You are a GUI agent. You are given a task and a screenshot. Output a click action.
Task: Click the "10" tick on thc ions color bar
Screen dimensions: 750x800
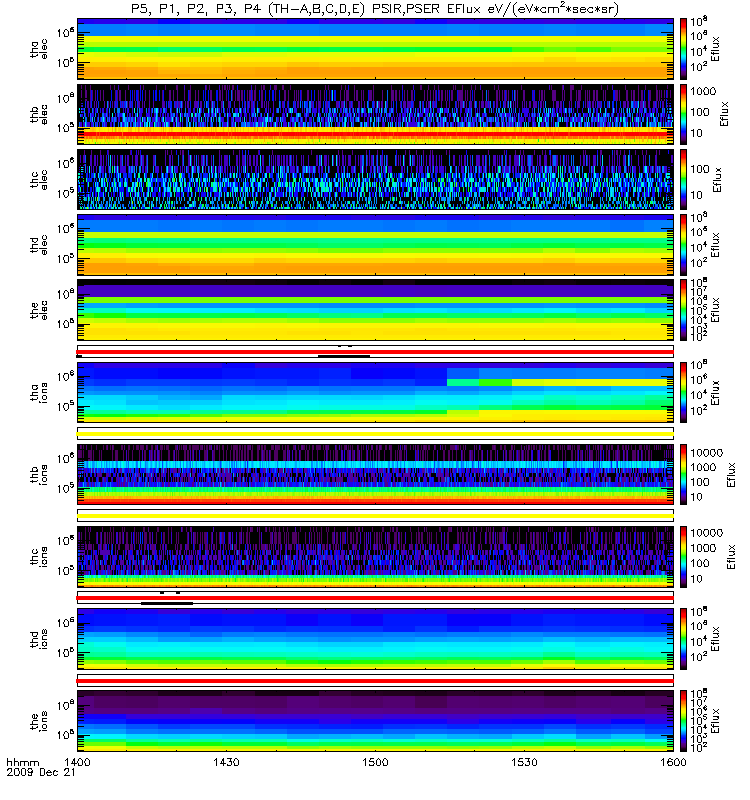697,579
